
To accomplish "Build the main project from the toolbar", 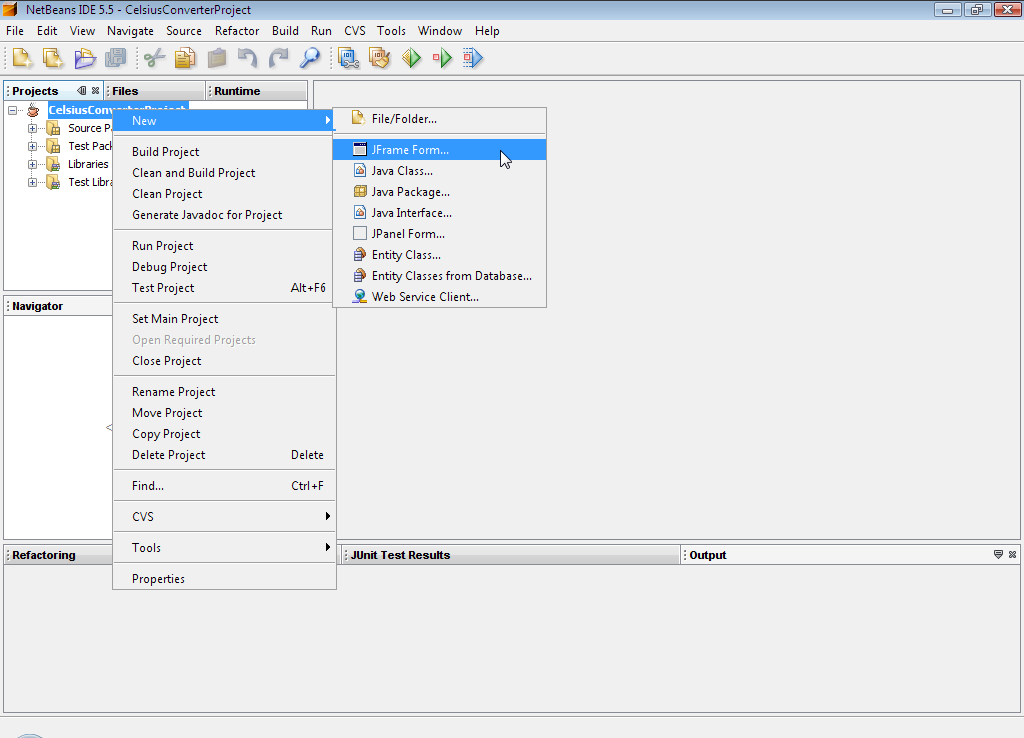I will coord(348,58).
